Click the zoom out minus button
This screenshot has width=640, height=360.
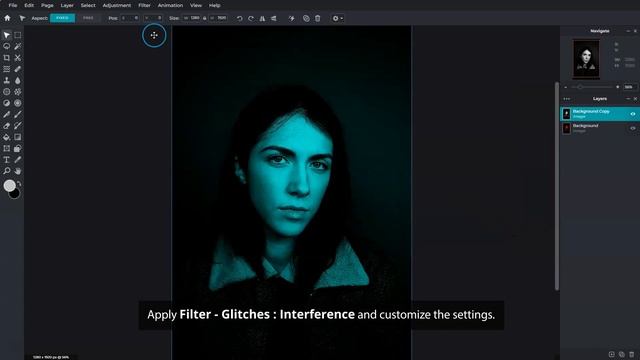tap(566, 87)
